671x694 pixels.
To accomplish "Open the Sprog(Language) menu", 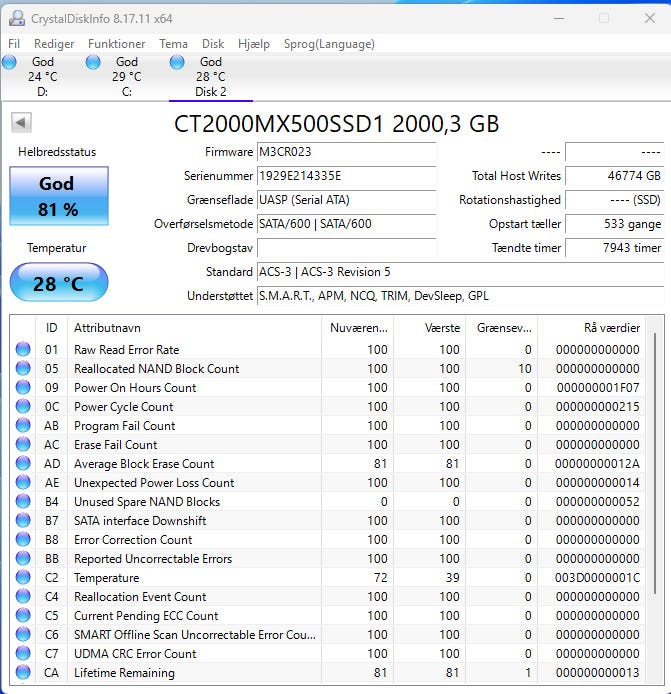I will click(329, 44).
